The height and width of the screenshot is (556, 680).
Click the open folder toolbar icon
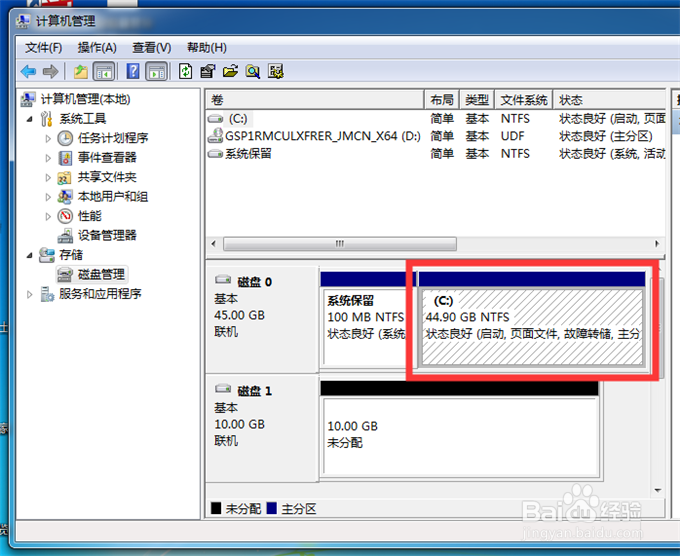click(230, 71)
